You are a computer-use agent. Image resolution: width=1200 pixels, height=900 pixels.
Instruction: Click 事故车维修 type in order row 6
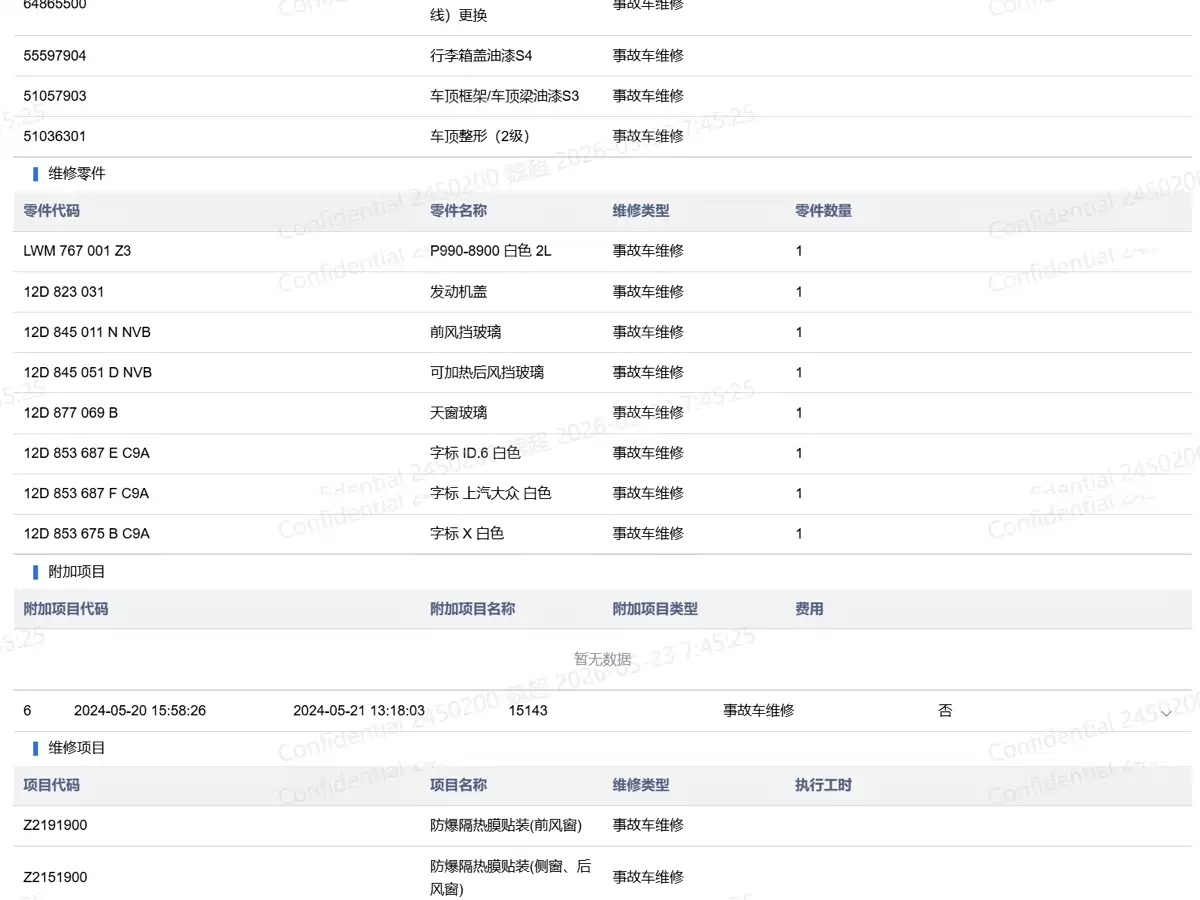click(759, 711)
